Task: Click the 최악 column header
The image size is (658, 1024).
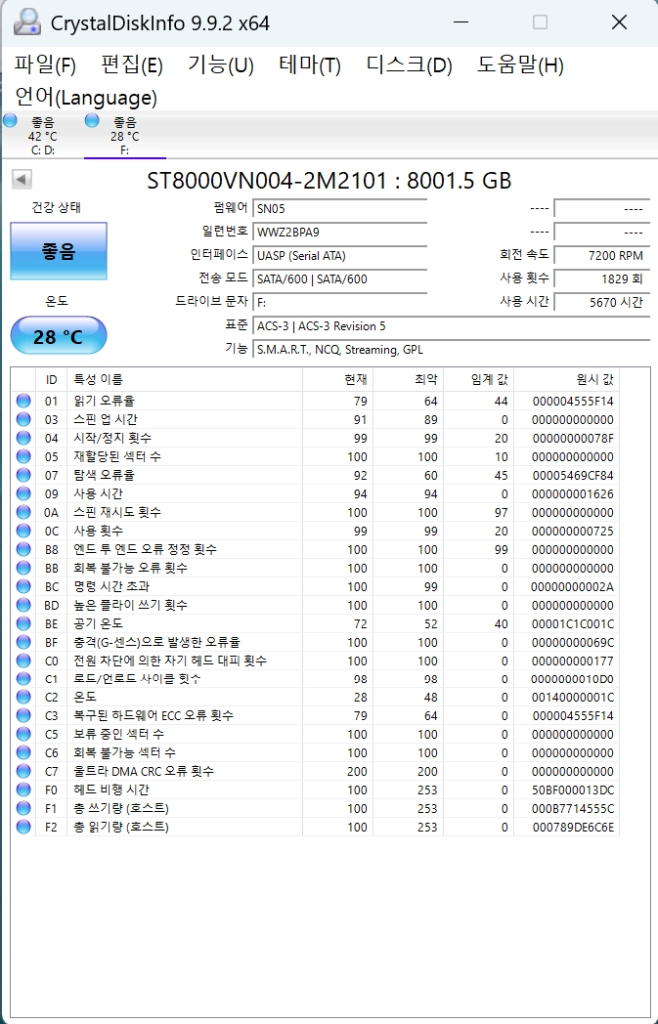Action: 408,379
